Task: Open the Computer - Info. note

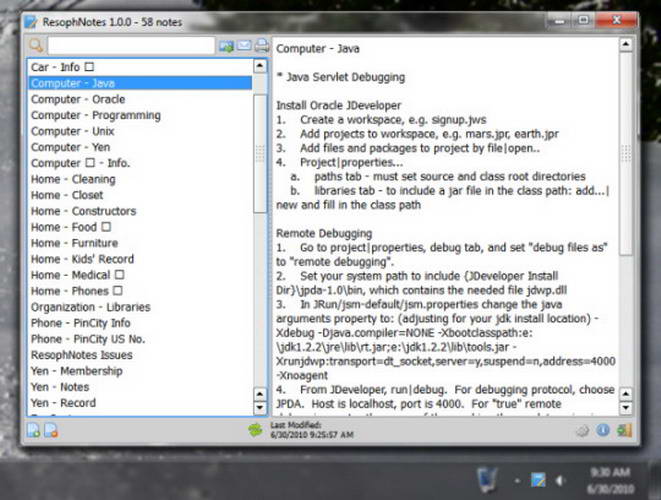Action: pos(140,163)
